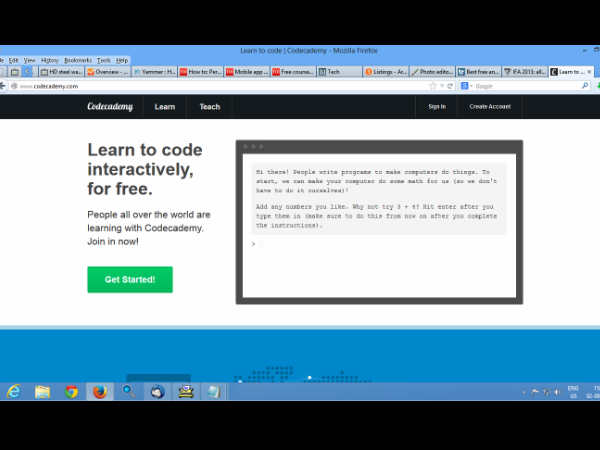This screenshot has height=450, width=600.
Task: Switch to the Tech tab
Action: [x=340, y=72]
